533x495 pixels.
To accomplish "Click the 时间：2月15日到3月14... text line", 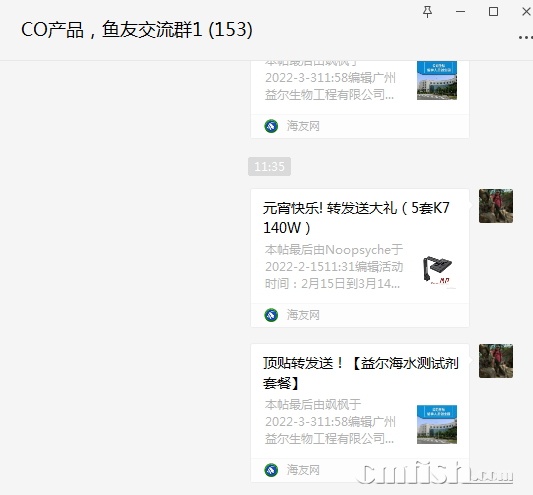I will pos(332,284).
